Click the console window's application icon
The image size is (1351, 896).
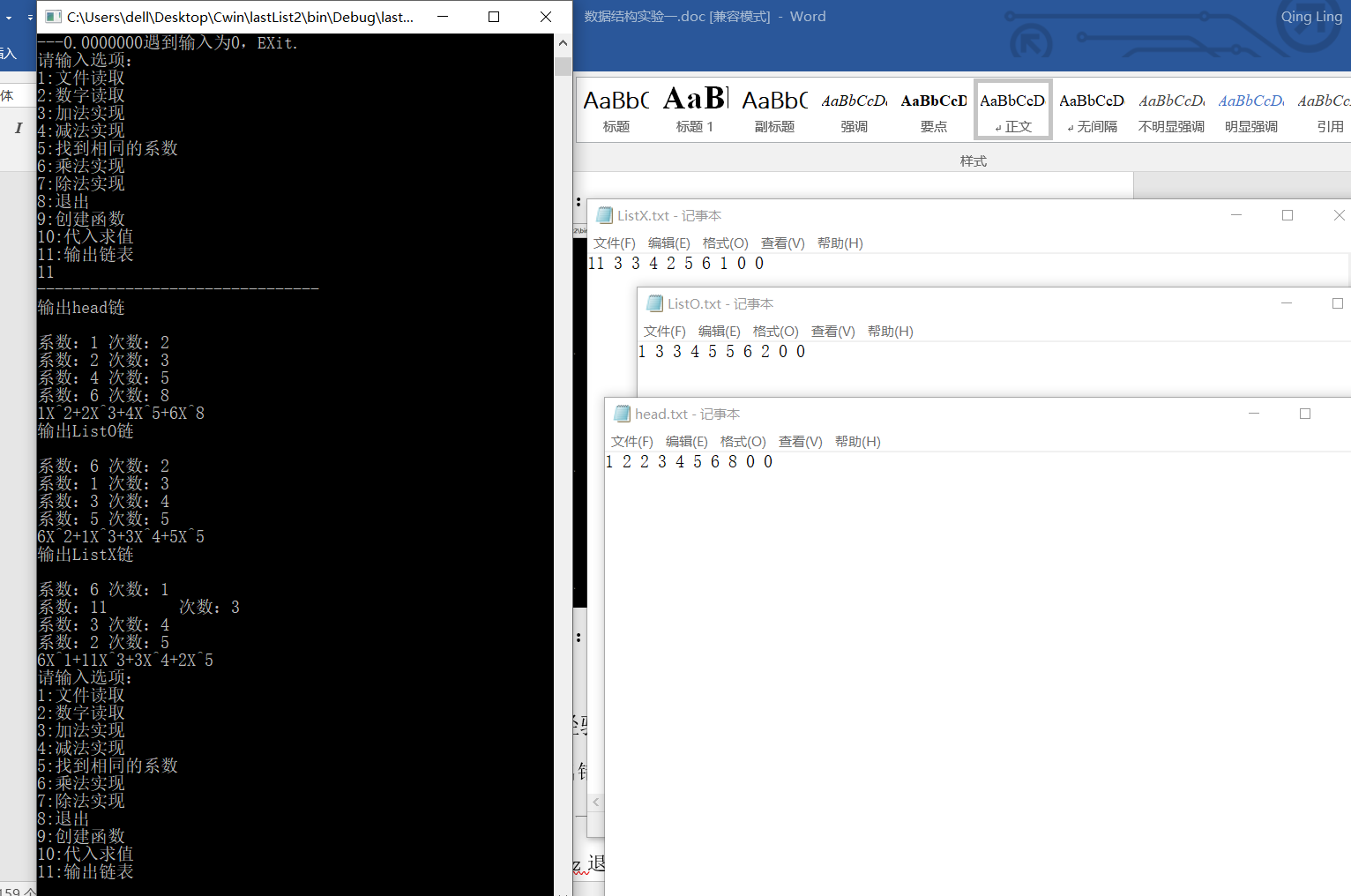coord(53,17)
